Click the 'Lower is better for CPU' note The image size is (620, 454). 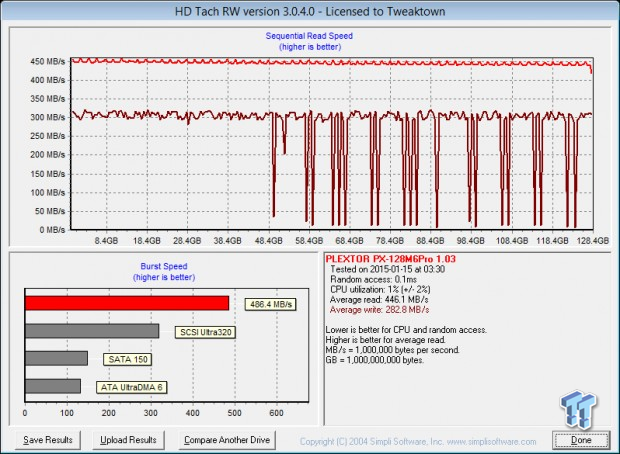click(x=406, y=330)
